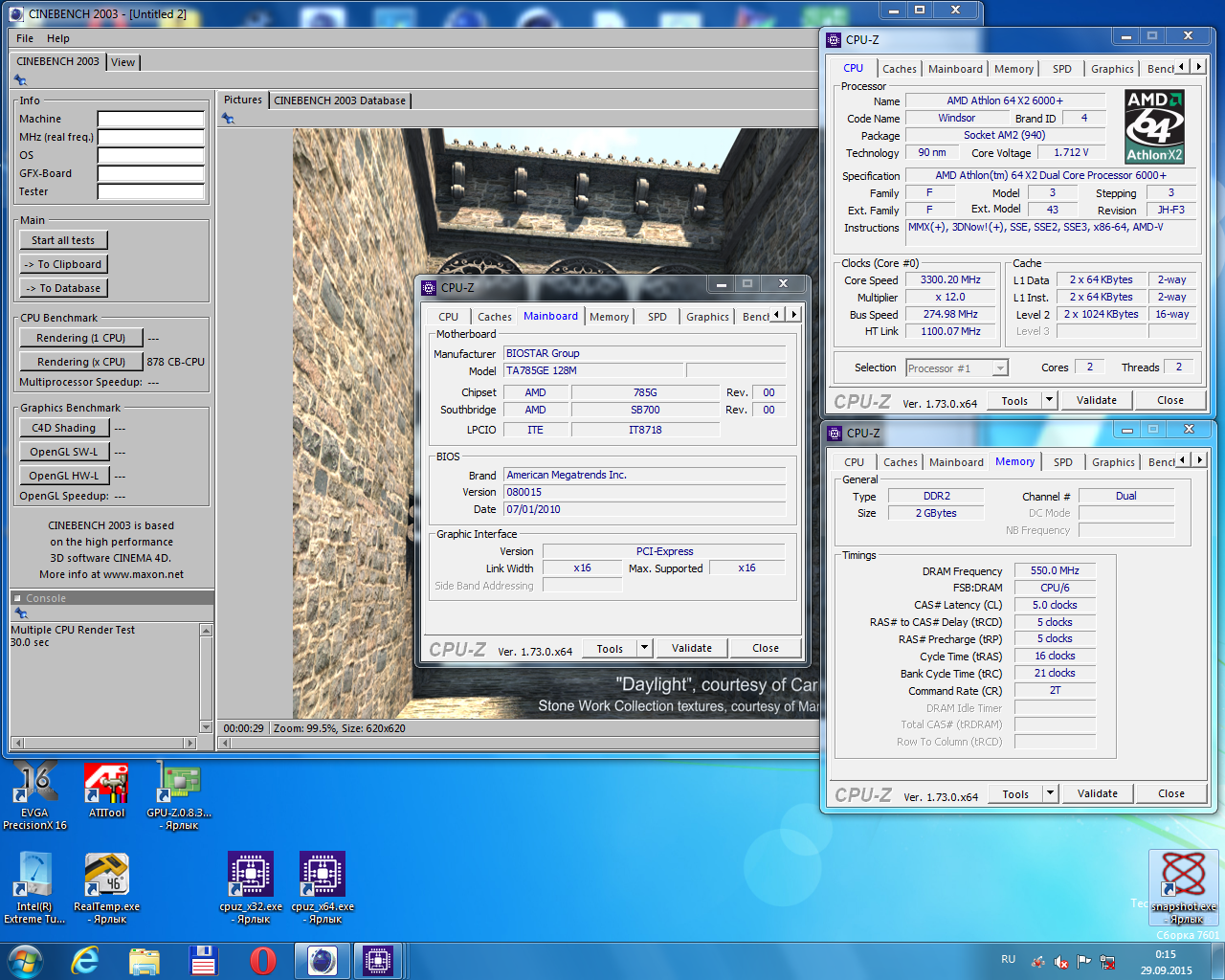Click the RU language indicator
1225x980 pixels.
[x=1008, y=959]
